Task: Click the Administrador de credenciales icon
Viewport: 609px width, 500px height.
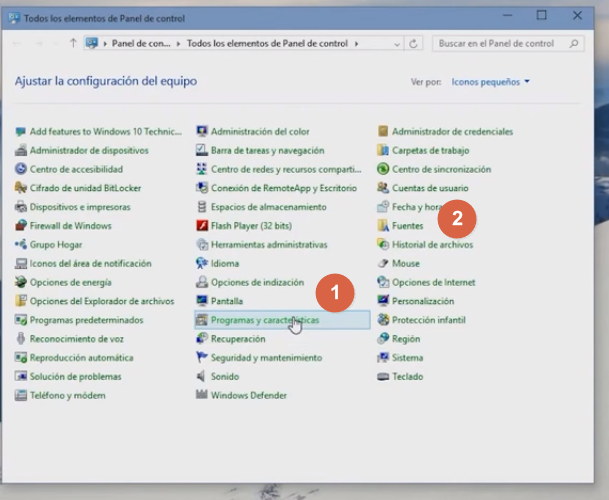Action: (x=383, y=131)
